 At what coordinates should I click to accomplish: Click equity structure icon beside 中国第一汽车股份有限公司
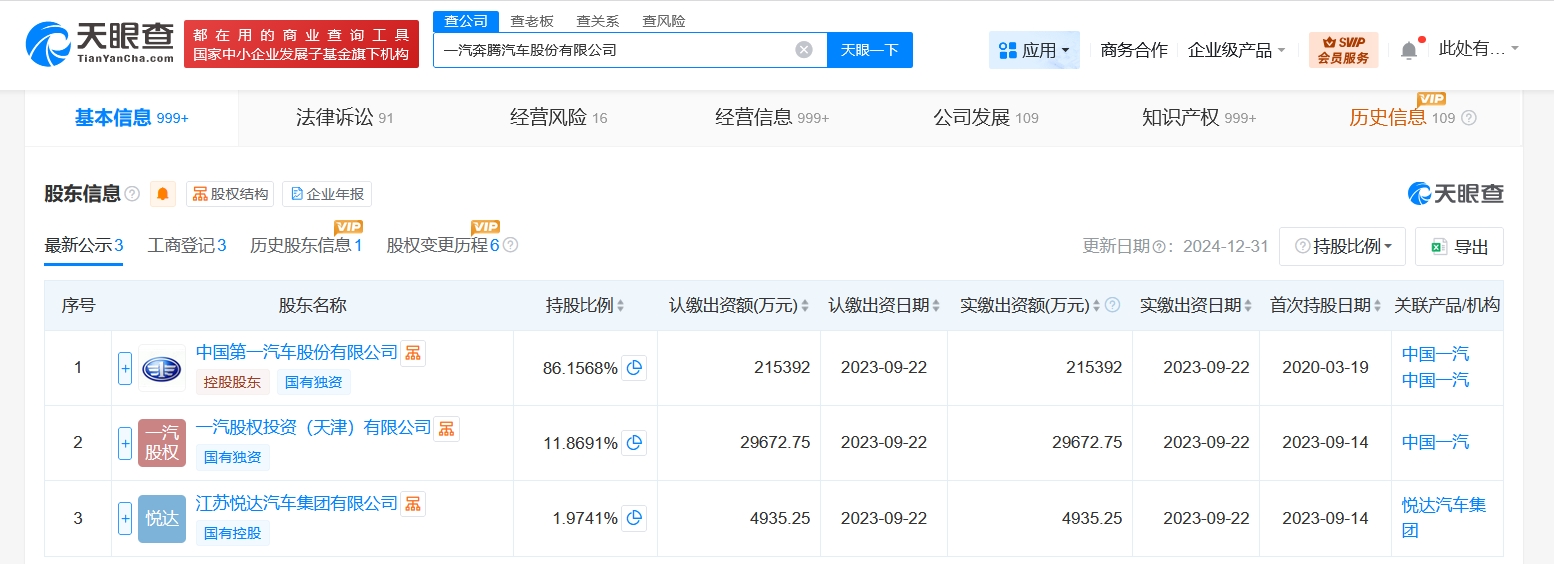click(x=413, y=353)
